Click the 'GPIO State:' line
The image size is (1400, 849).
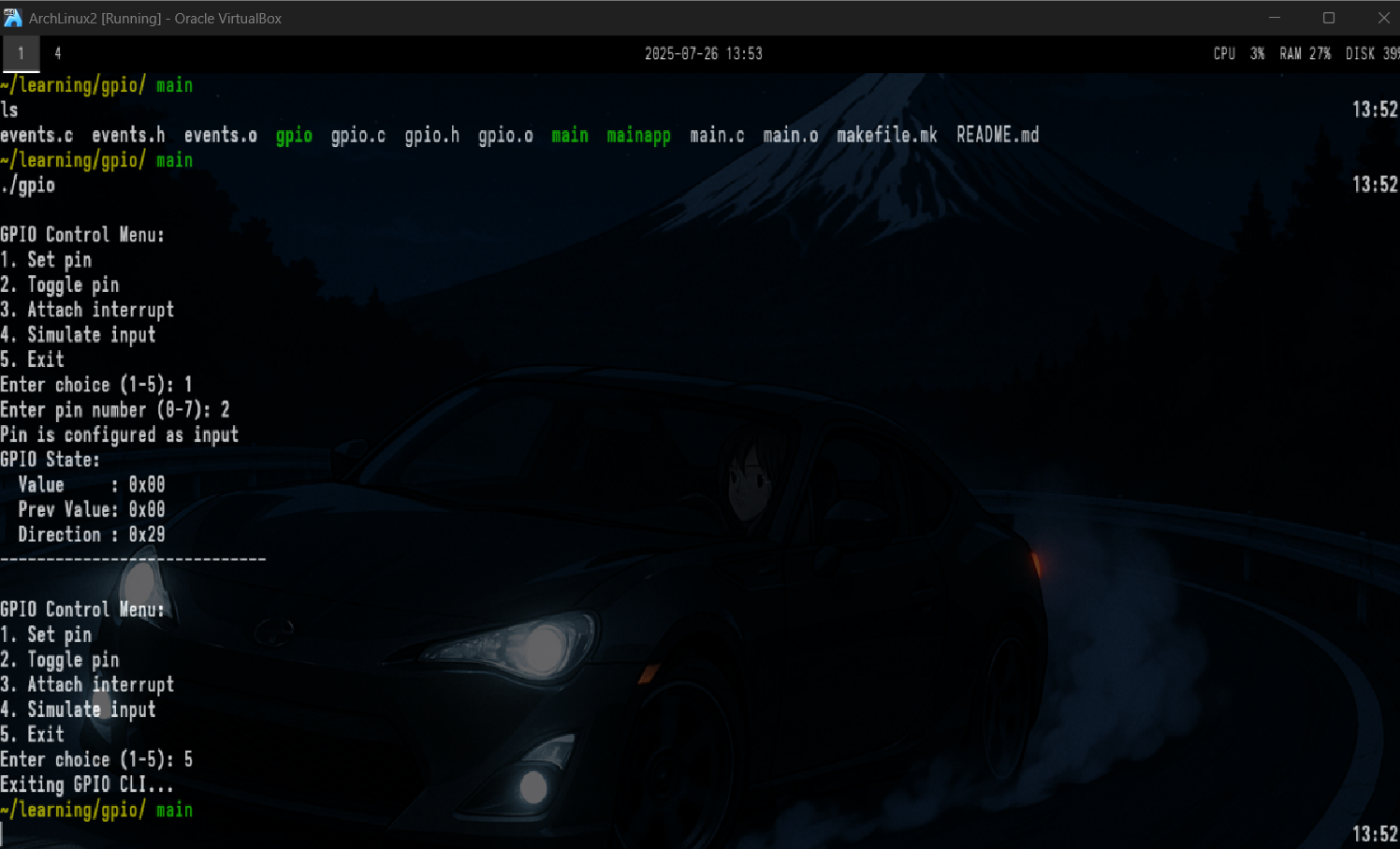coord(51,460)
